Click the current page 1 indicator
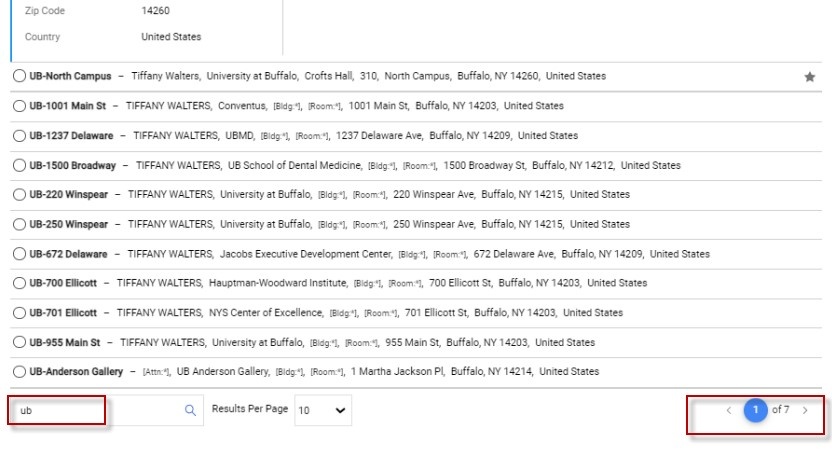This screenshot has width=832, height=450. pyautogui.click(x=756, y=410)
